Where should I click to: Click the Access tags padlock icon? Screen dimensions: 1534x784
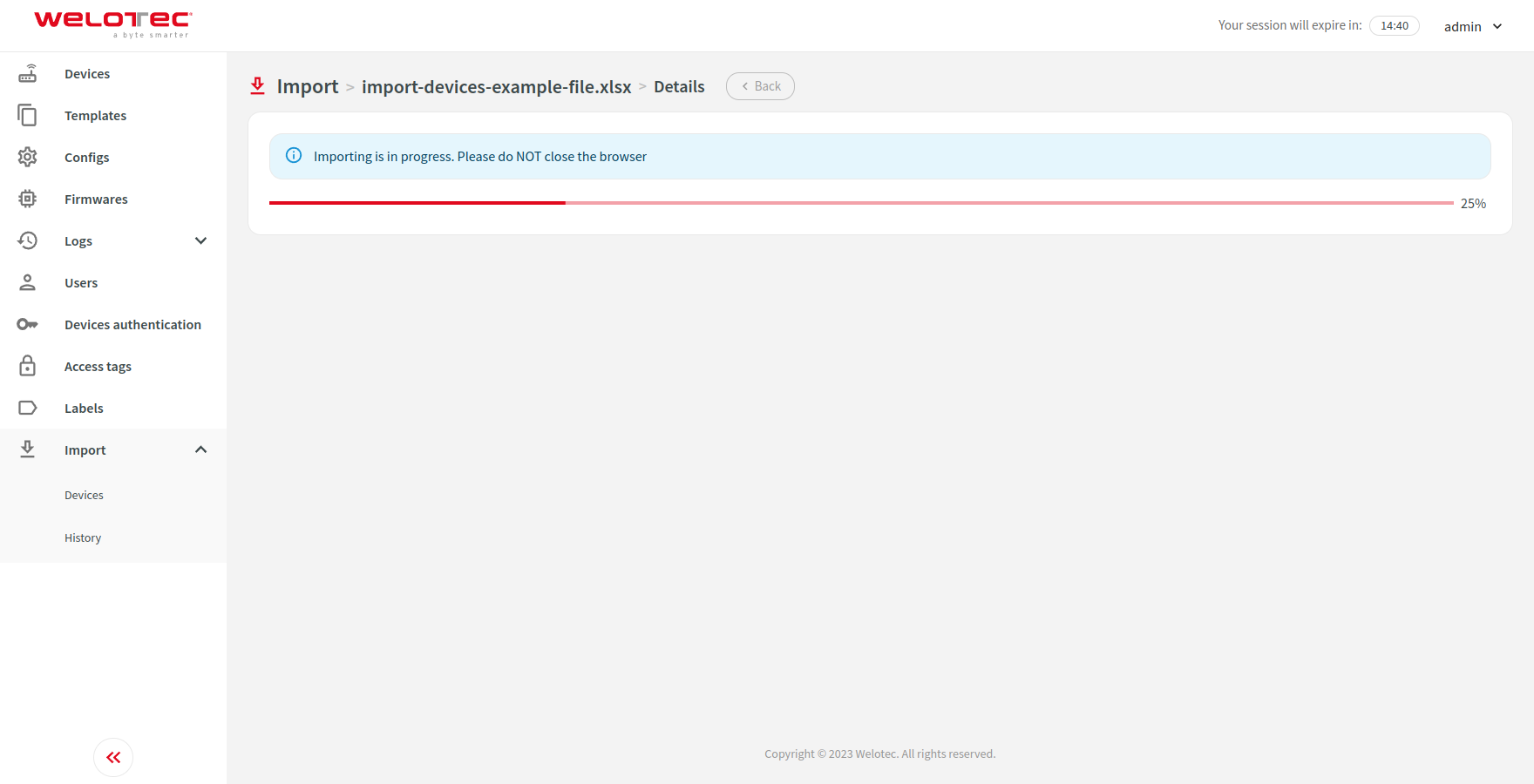click(28, 366)
